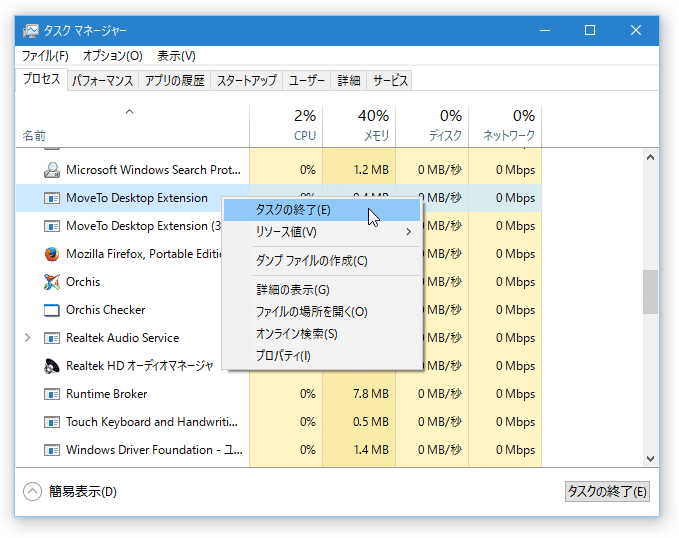Open the 表示(V) menu
This screenshot has height=538, width=679.
point(176,56)
